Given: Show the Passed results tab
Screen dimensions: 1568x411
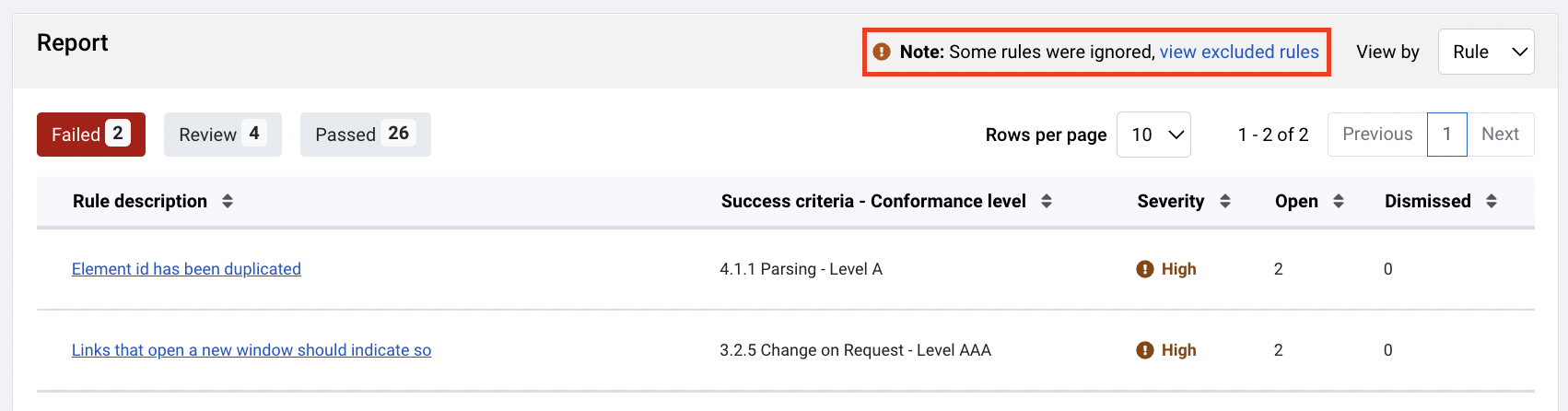Looking at the screenshot, I should [x=365, y=135].
